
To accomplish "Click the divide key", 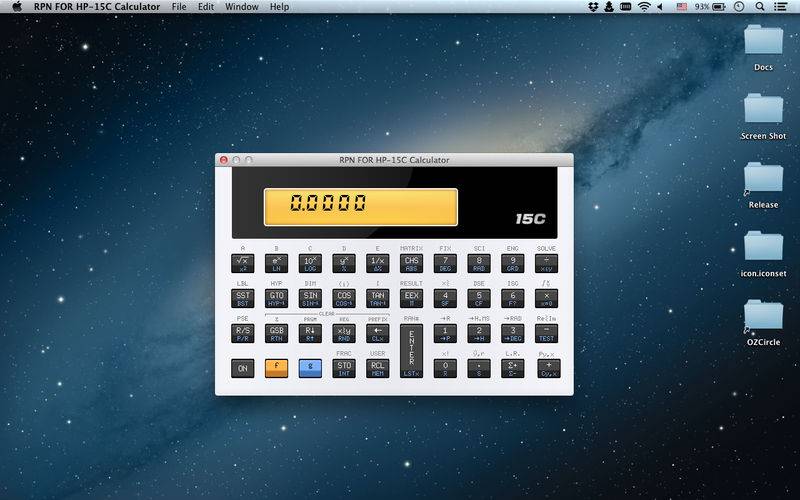I will 546,264.
